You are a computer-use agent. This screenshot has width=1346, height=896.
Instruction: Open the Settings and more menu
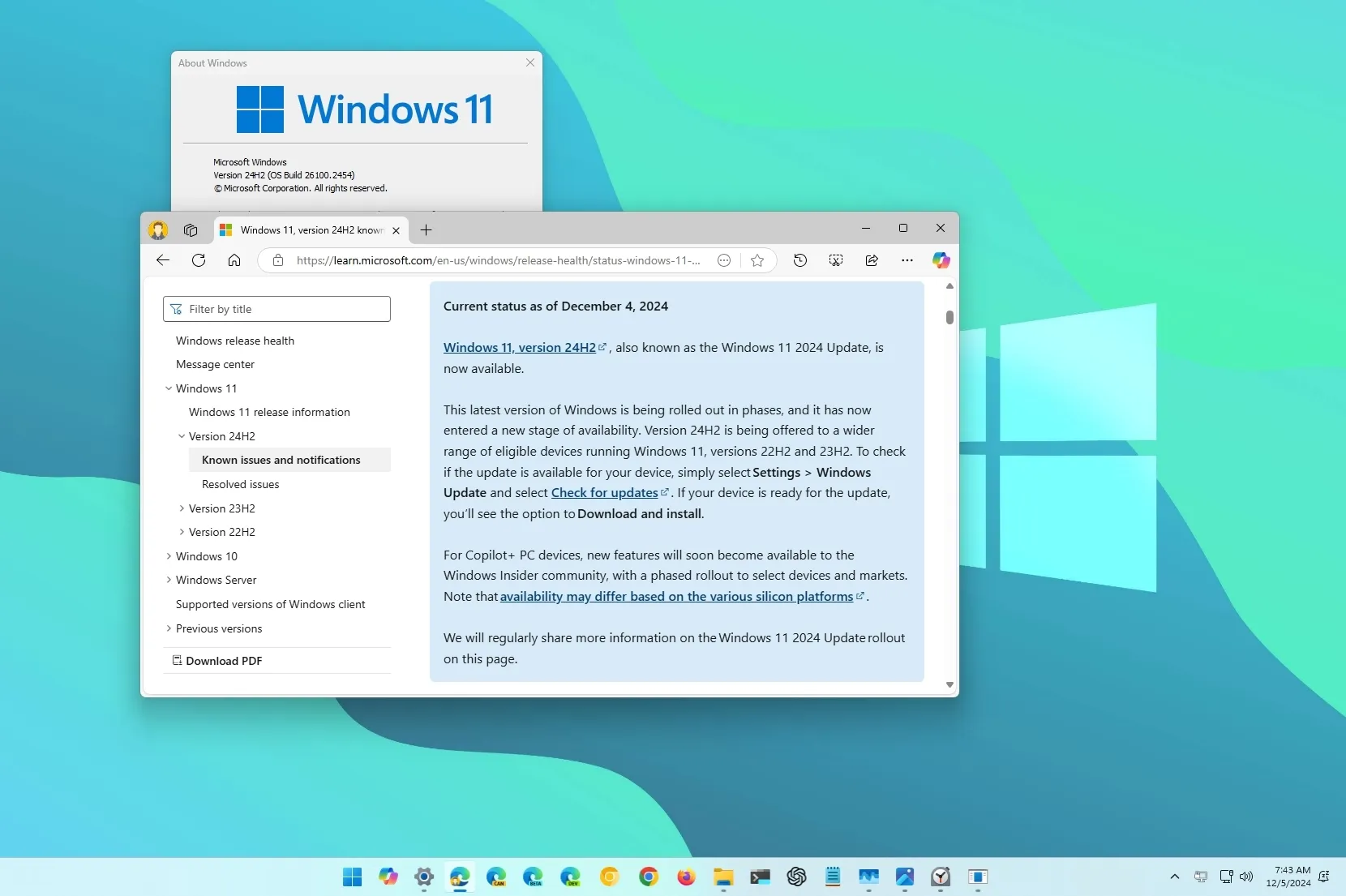(x=908, y=260)
